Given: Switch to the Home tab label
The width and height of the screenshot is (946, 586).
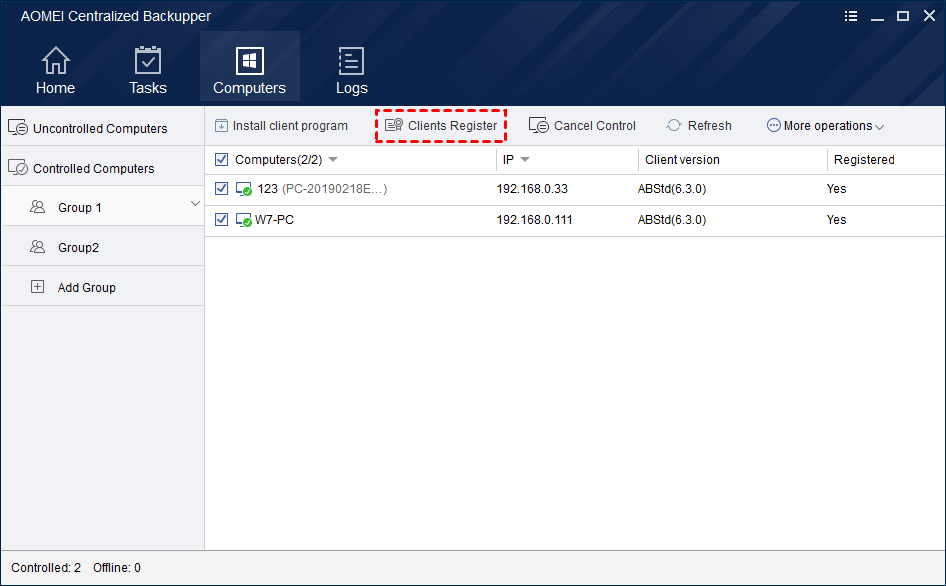Looking at the screenshot, I should click(56, 88).
